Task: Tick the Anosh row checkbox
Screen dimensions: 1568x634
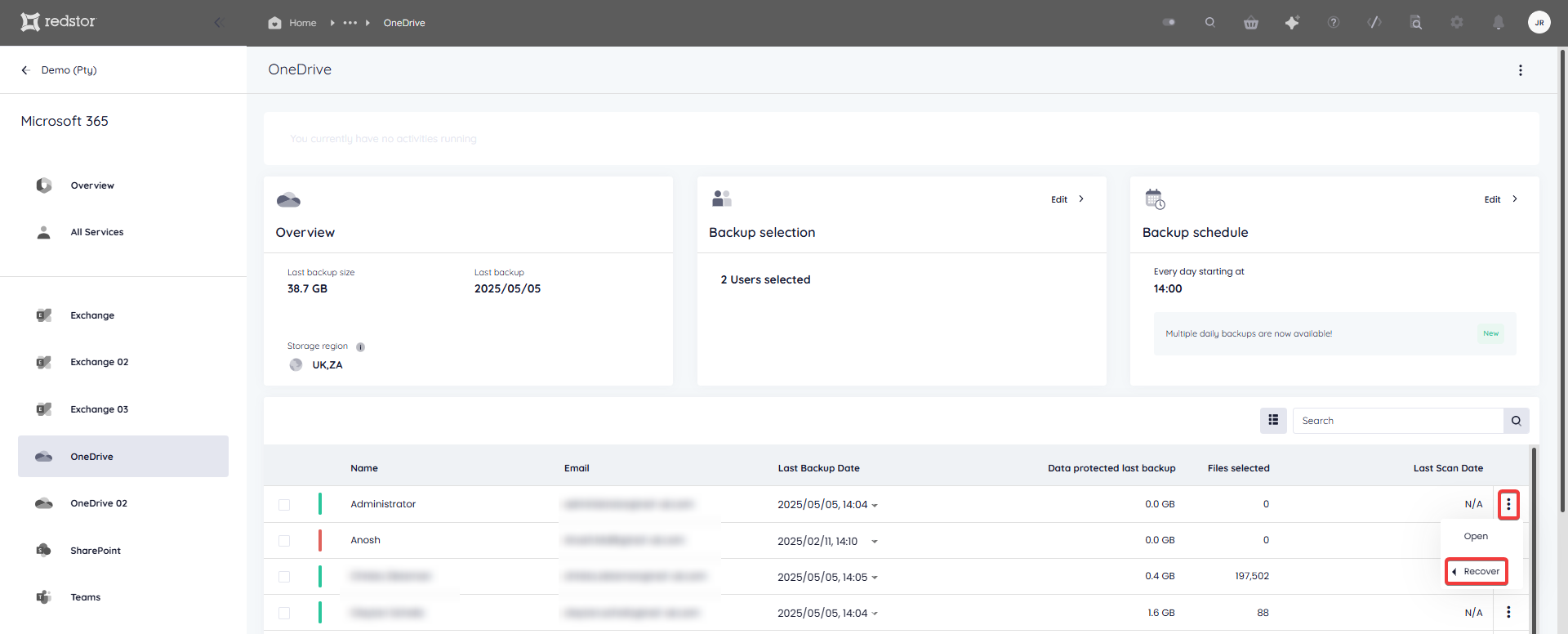Action: point(284,541)
